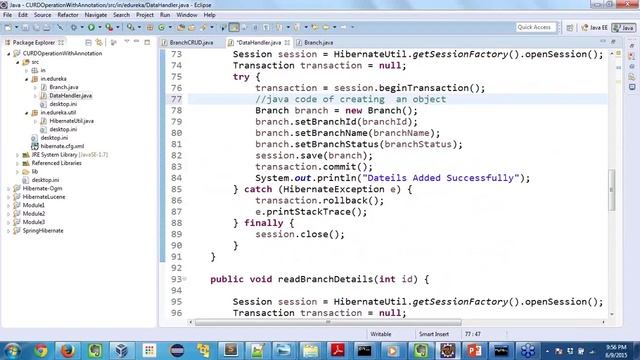Click the Debug bug icon
640x360 pixels.
73,27
